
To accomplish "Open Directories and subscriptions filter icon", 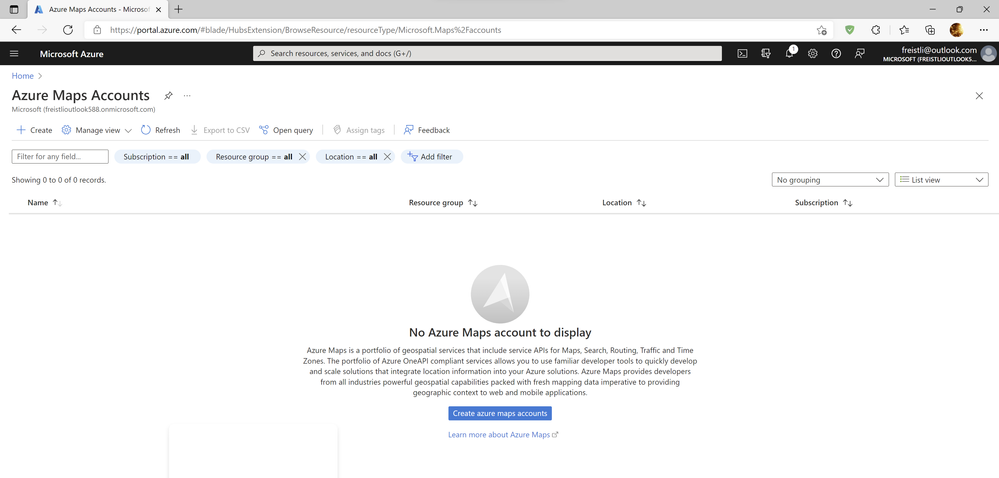I will coord(766,54).
